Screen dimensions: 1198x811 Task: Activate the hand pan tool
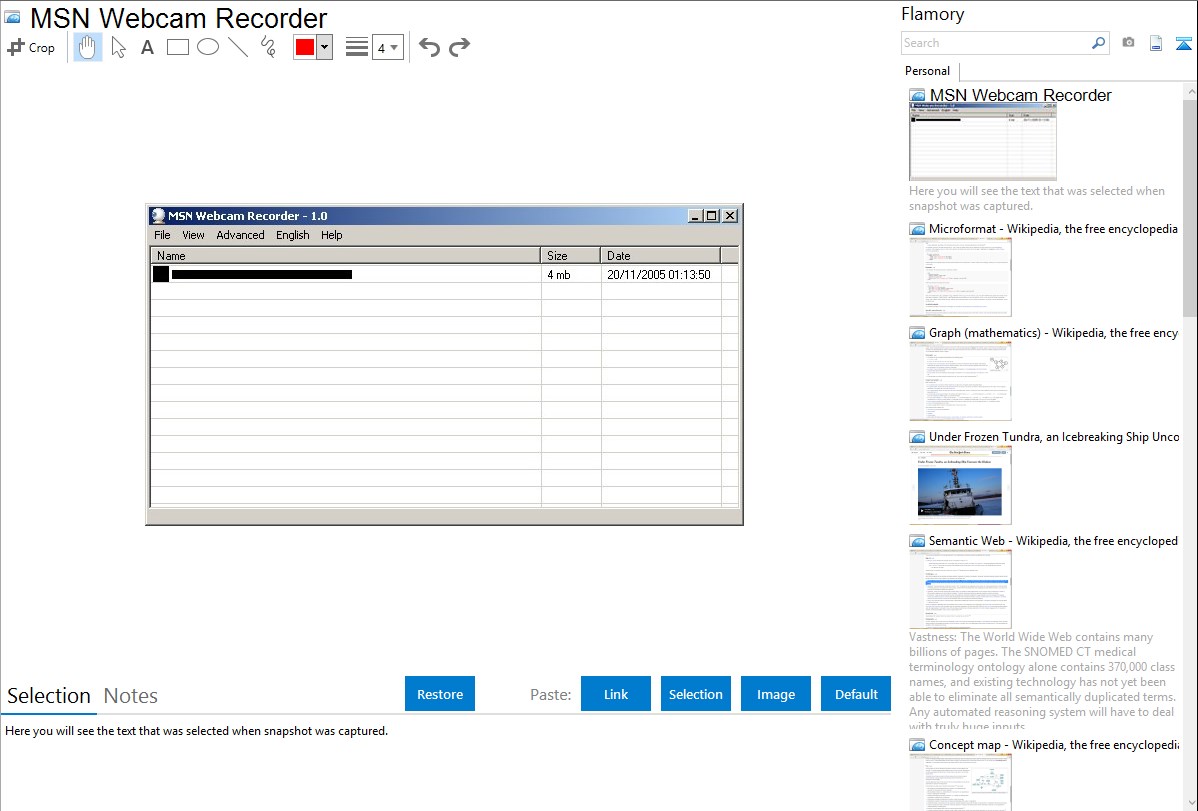tap(88, 47)
